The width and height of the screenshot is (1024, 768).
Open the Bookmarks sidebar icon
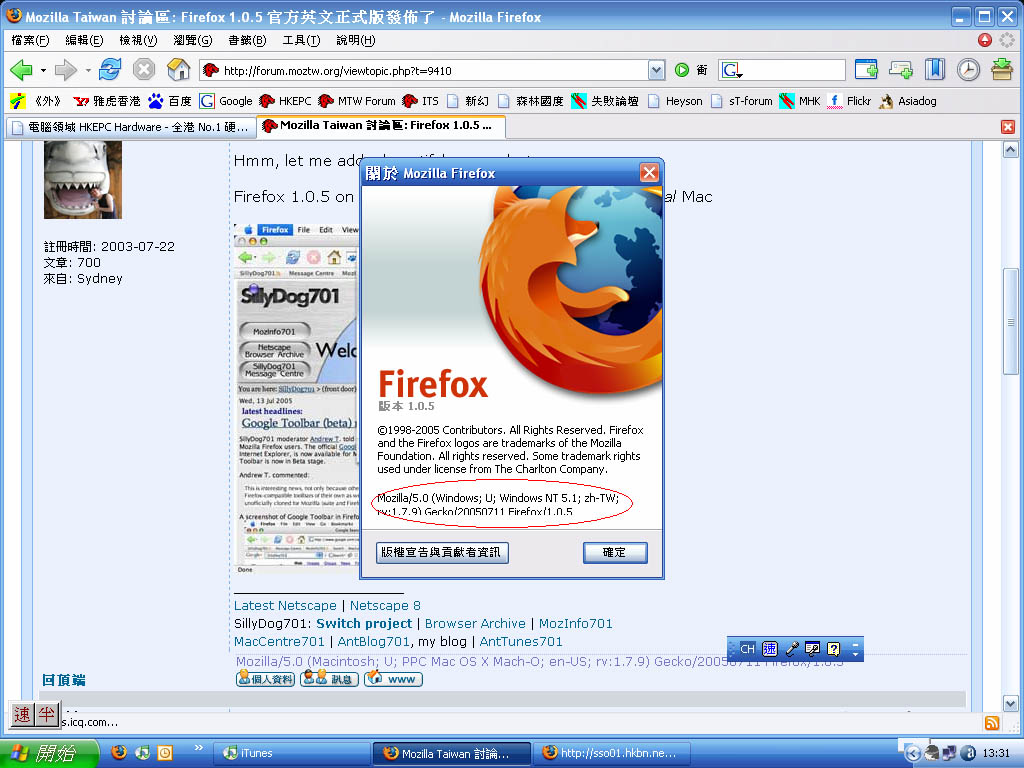pos(935,69)
